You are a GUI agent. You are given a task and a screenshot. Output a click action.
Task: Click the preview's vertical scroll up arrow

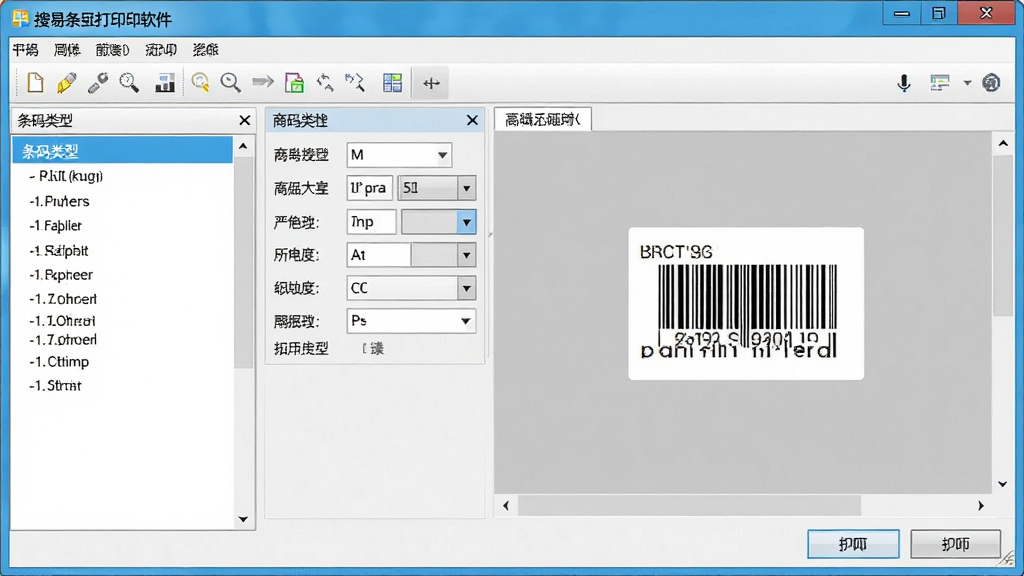[x=1003, y=143]
